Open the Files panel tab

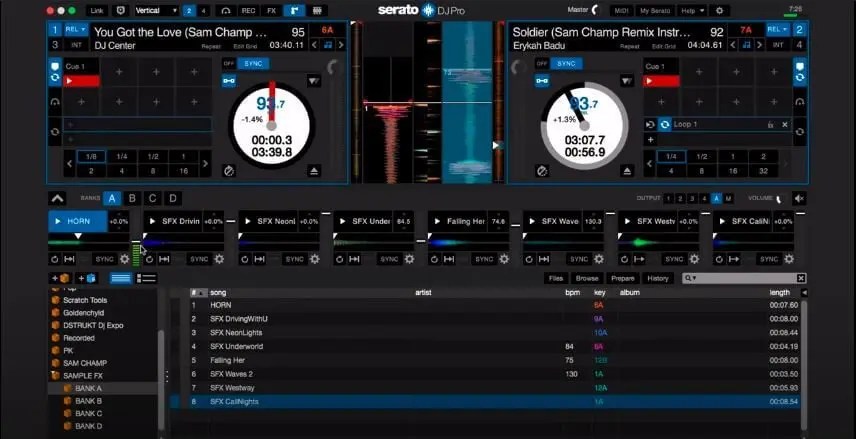pyautogui.click(x=556, y=278)
